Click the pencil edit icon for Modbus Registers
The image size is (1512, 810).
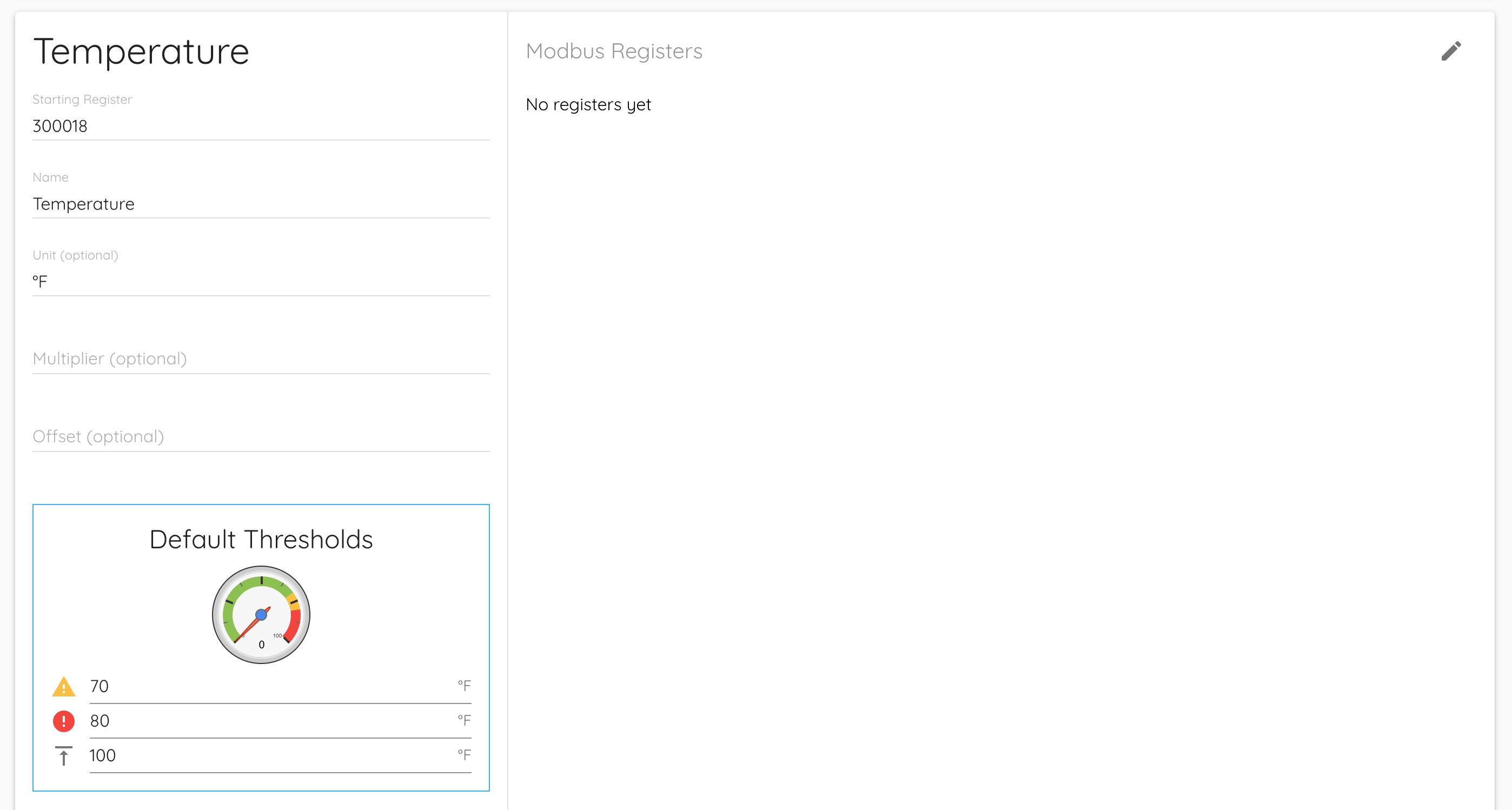pyautogui.click(x=1450, y=51)
